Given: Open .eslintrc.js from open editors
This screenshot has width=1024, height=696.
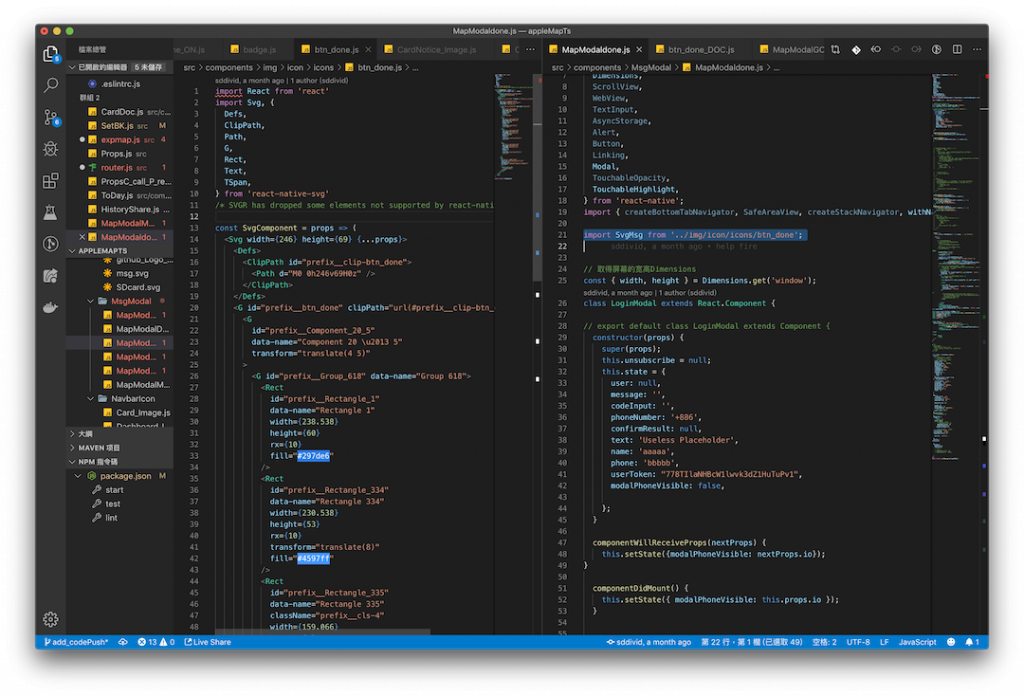Looking at the screenshot, I should 121,84.
